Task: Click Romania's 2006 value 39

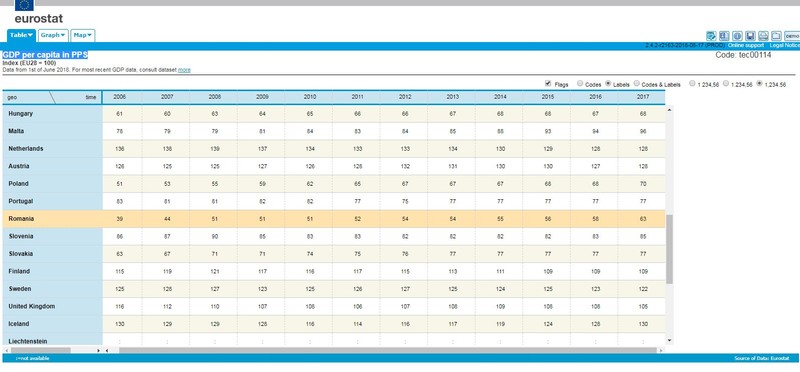Action: click(119, 219)
